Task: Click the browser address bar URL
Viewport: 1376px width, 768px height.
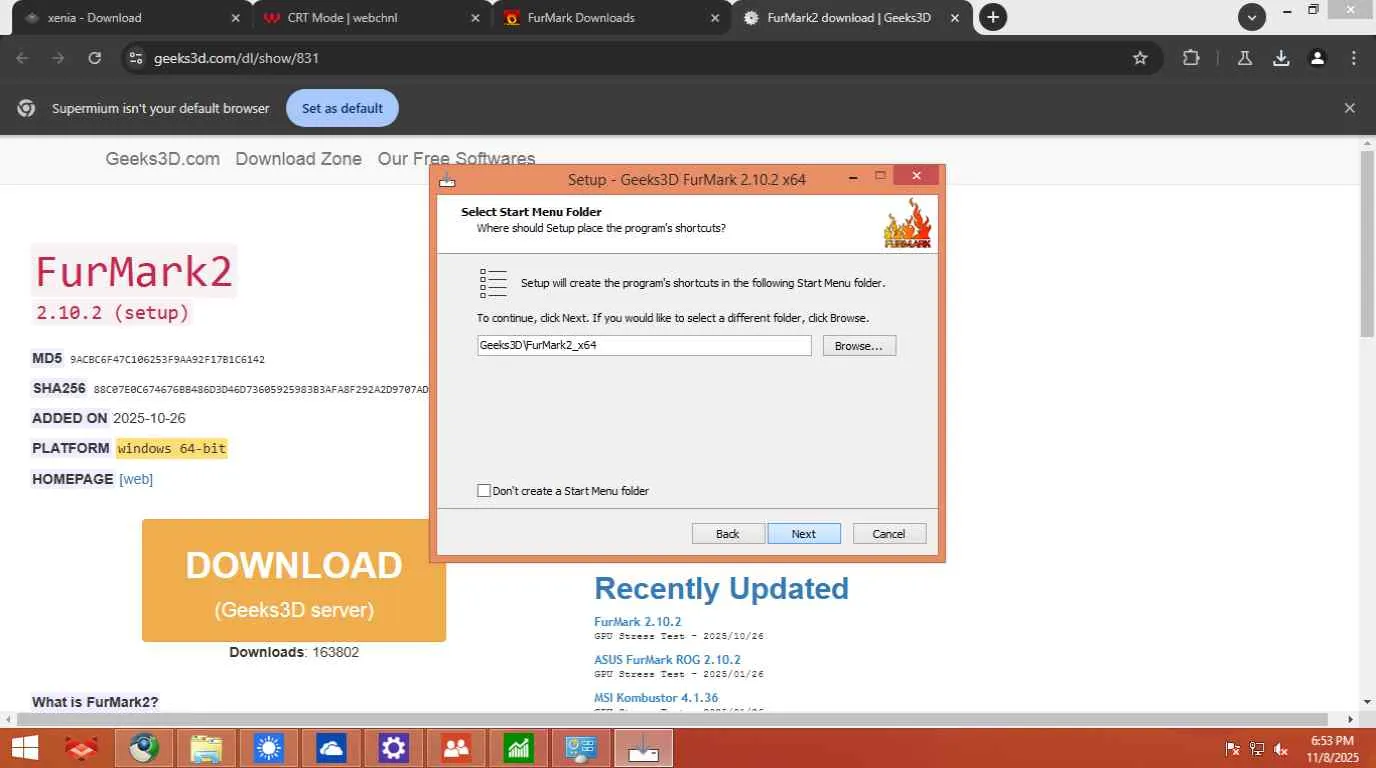Action: (236, 58)
